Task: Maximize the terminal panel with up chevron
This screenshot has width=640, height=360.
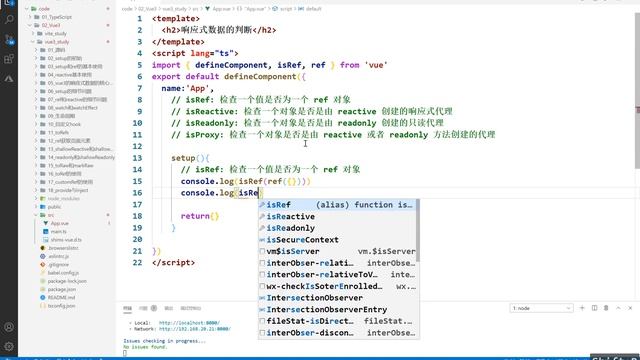Action: pos(618,308)
